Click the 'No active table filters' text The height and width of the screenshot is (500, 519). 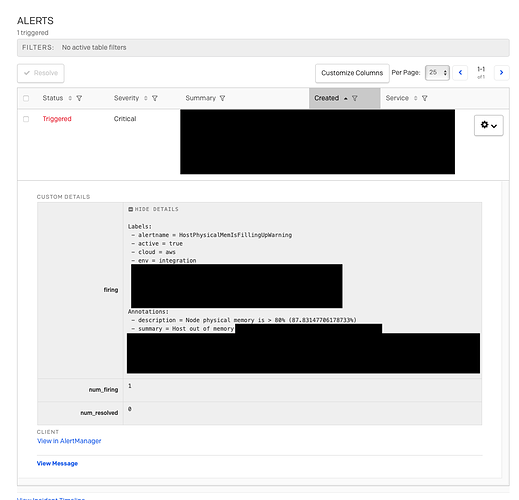click(x=94, y=48)
